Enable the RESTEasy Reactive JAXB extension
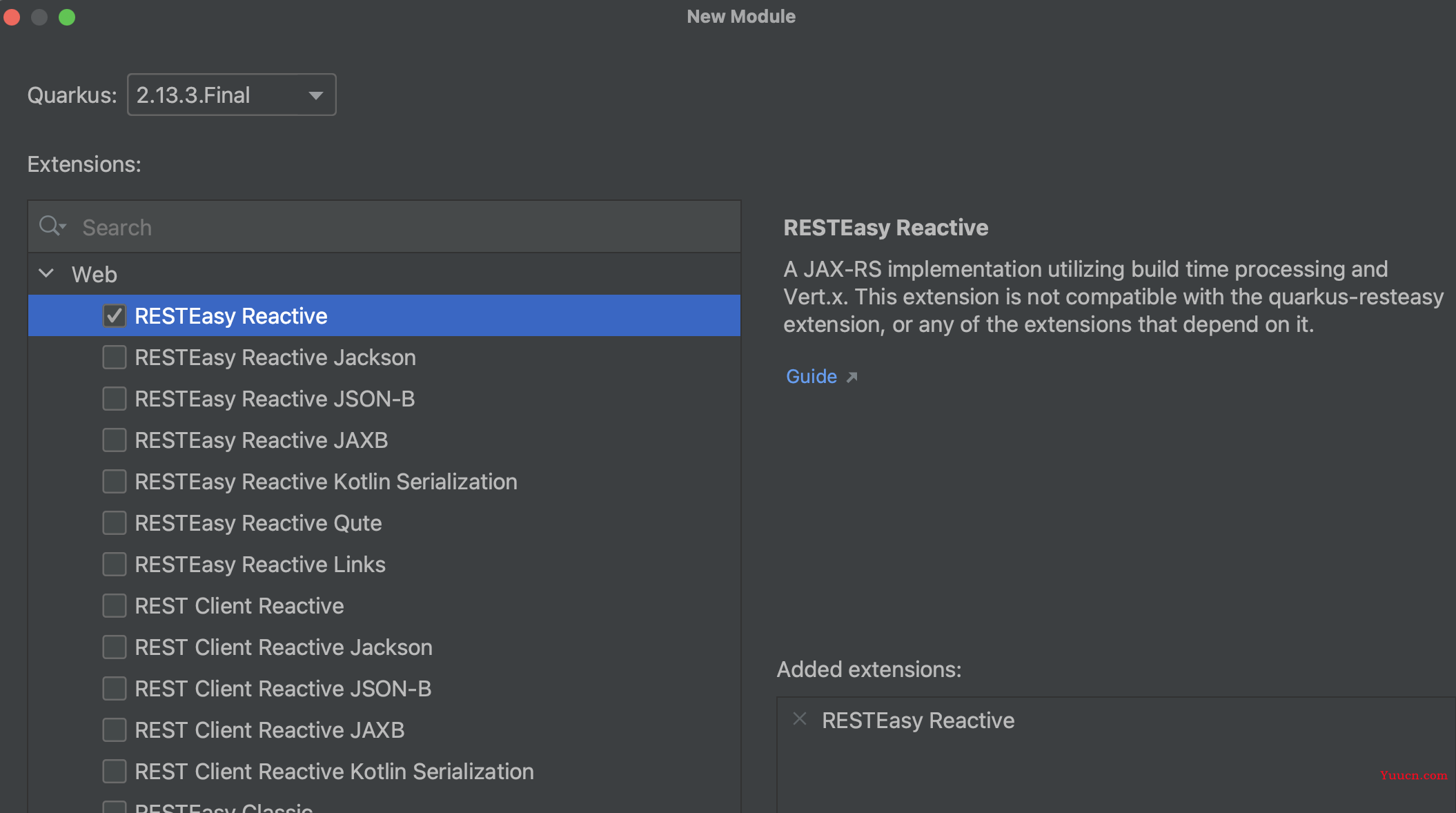Viewport: 1456px width, 813px height. click(115, 440)
